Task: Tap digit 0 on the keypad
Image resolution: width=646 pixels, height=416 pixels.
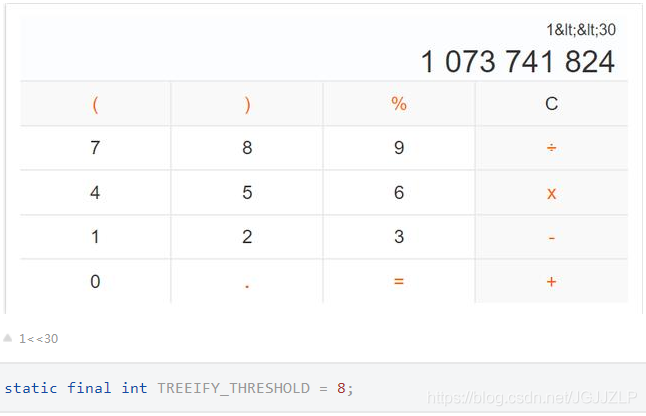Action: coord(95,282)
